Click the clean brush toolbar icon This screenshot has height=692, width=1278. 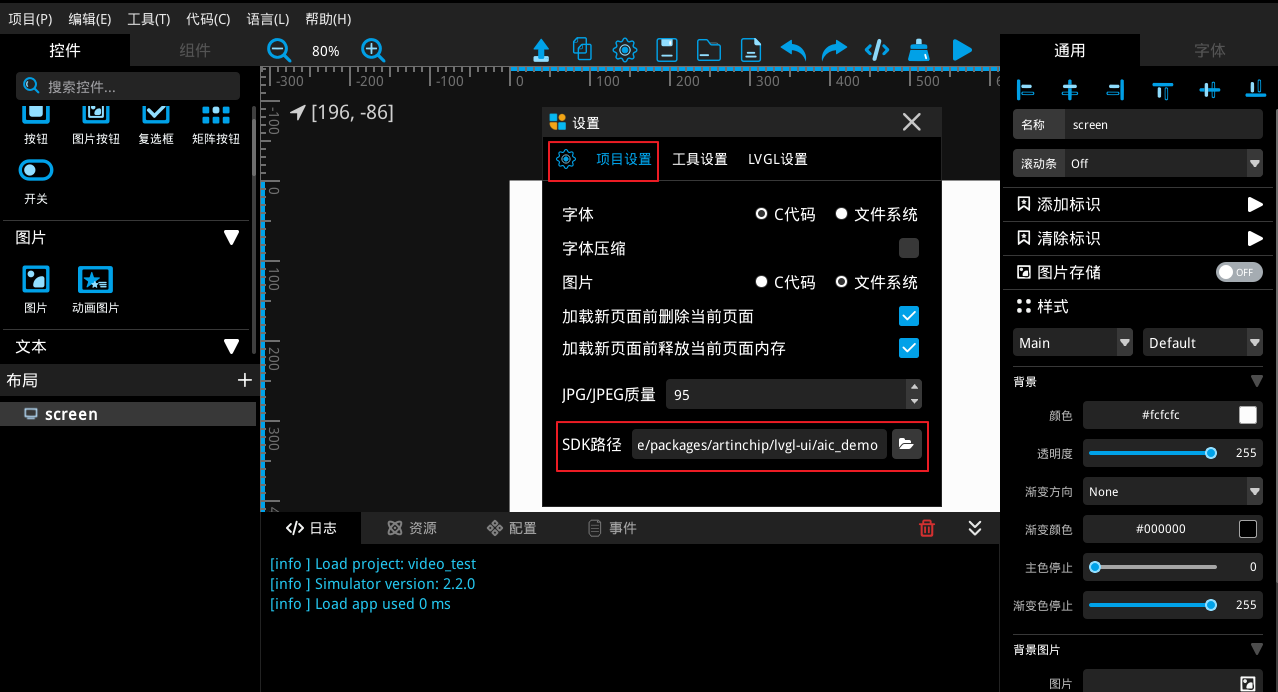pyautogui.click(x=918, y=49)
